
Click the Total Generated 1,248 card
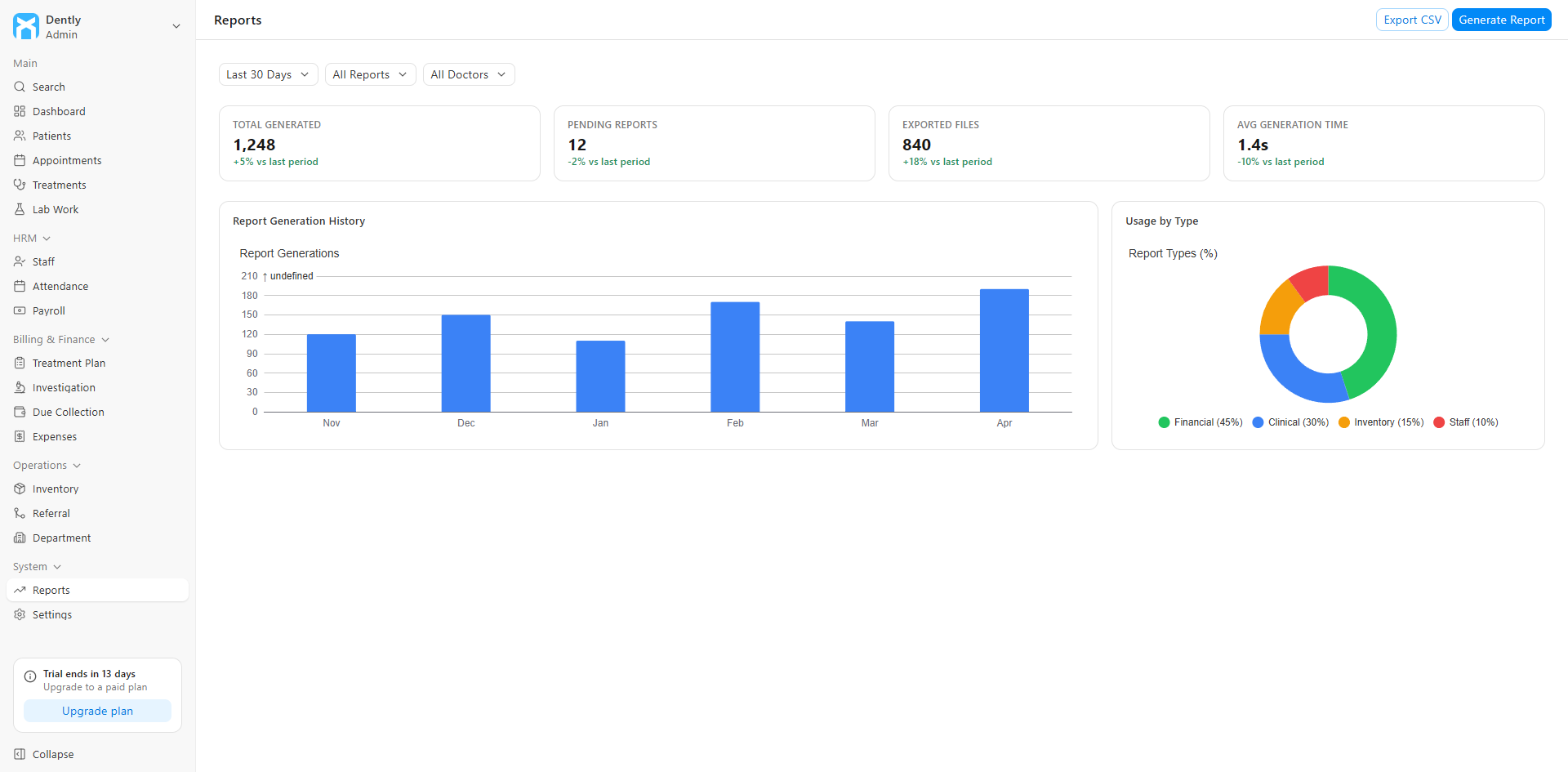point(380,143)
